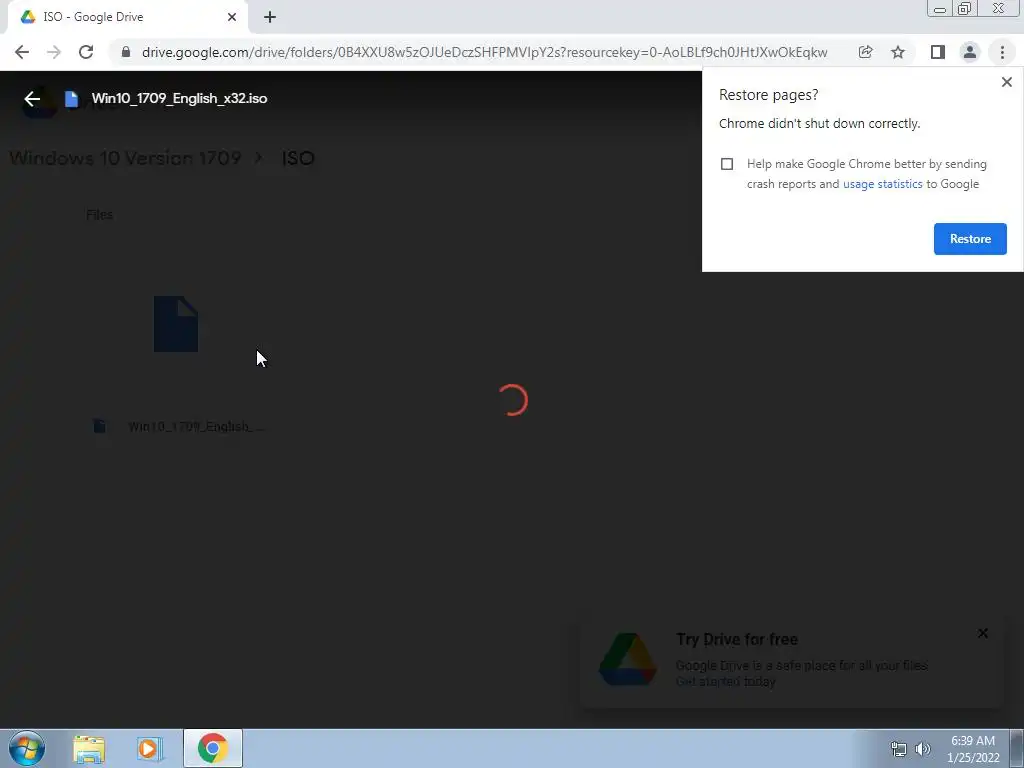This screenshot has height=768, width=1024.
Task: Open the volume tray icon
Action: click(x=923, y=749)
